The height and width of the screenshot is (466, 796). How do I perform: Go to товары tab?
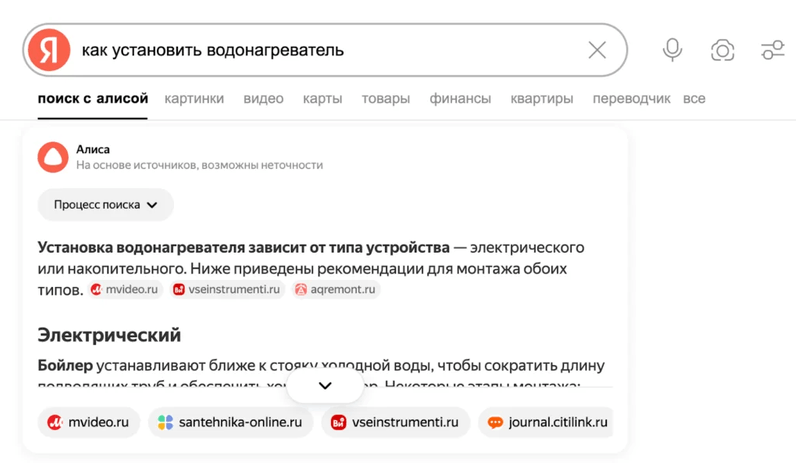coord(386,98)
